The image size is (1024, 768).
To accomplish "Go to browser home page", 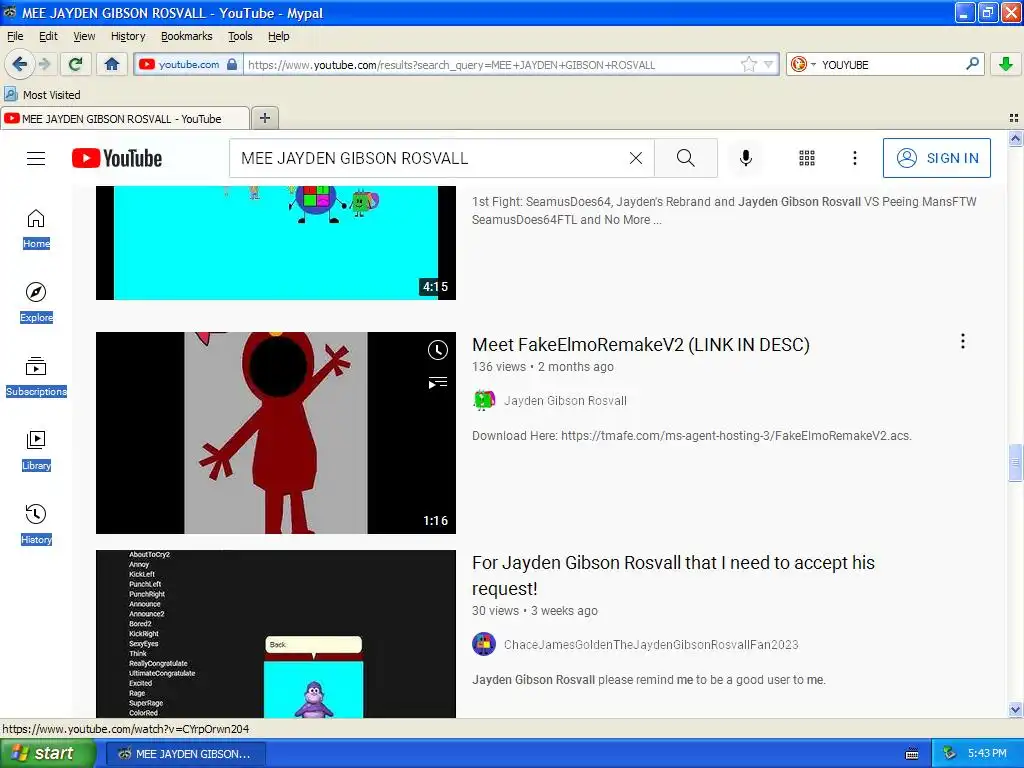I will click(112, 64).
